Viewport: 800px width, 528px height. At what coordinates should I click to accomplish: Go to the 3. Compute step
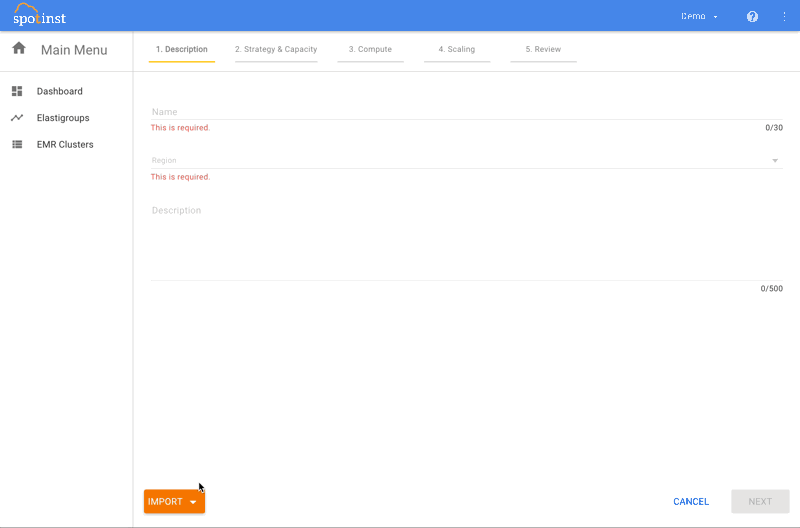370,49
